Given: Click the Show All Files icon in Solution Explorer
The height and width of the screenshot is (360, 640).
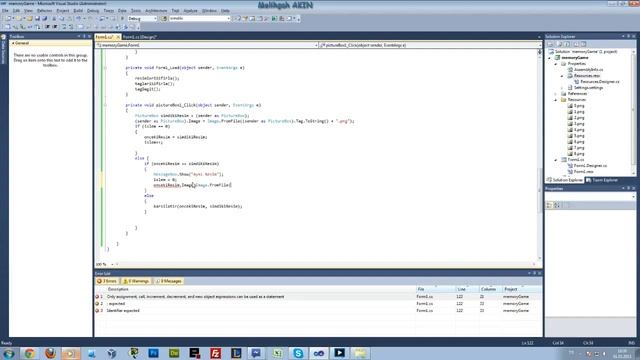Looking at the screenshot, I should (560, 44).
